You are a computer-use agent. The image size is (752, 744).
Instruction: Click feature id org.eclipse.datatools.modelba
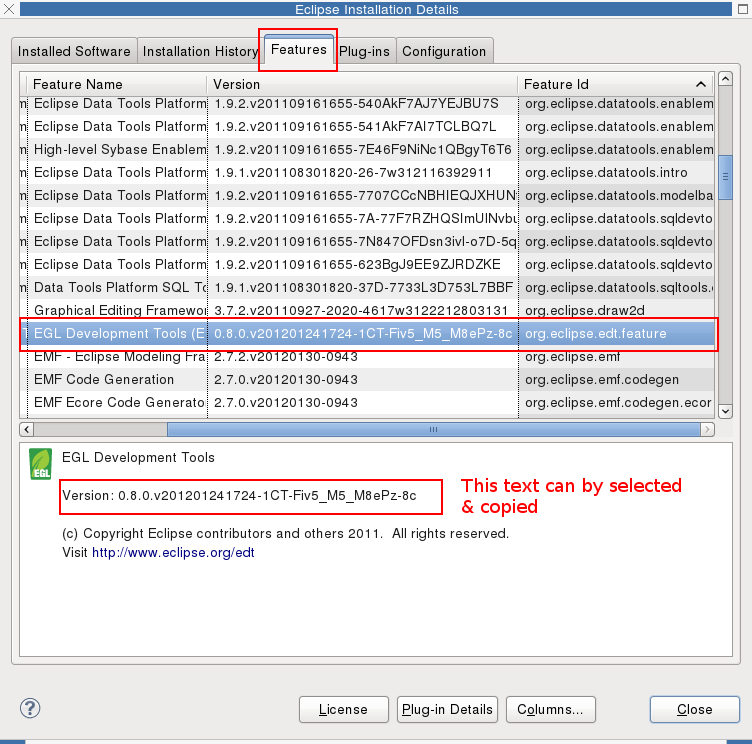tap(619, 196)
